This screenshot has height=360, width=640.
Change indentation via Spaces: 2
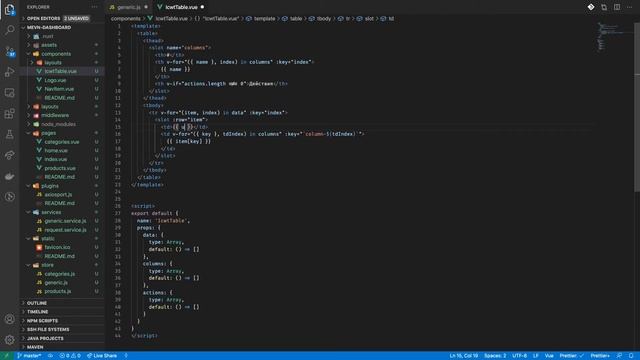495,356
